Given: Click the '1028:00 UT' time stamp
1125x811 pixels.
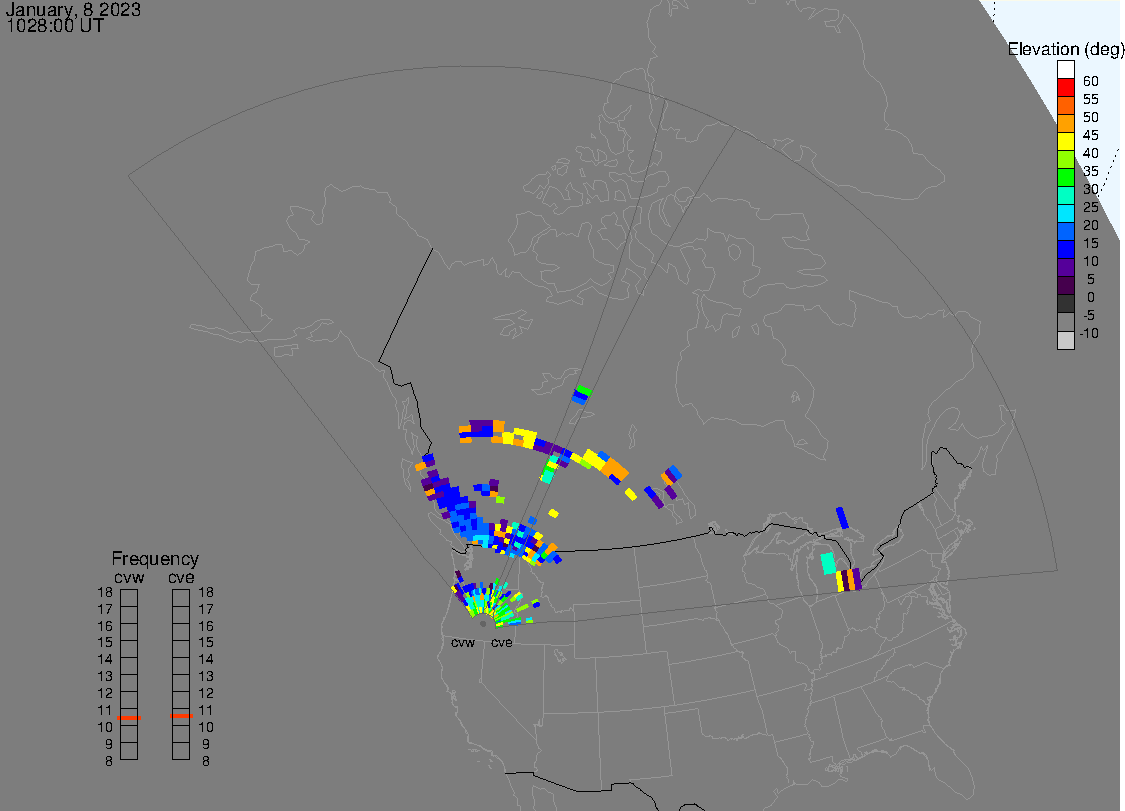Looking at the screenshot, I should (55, 26).
